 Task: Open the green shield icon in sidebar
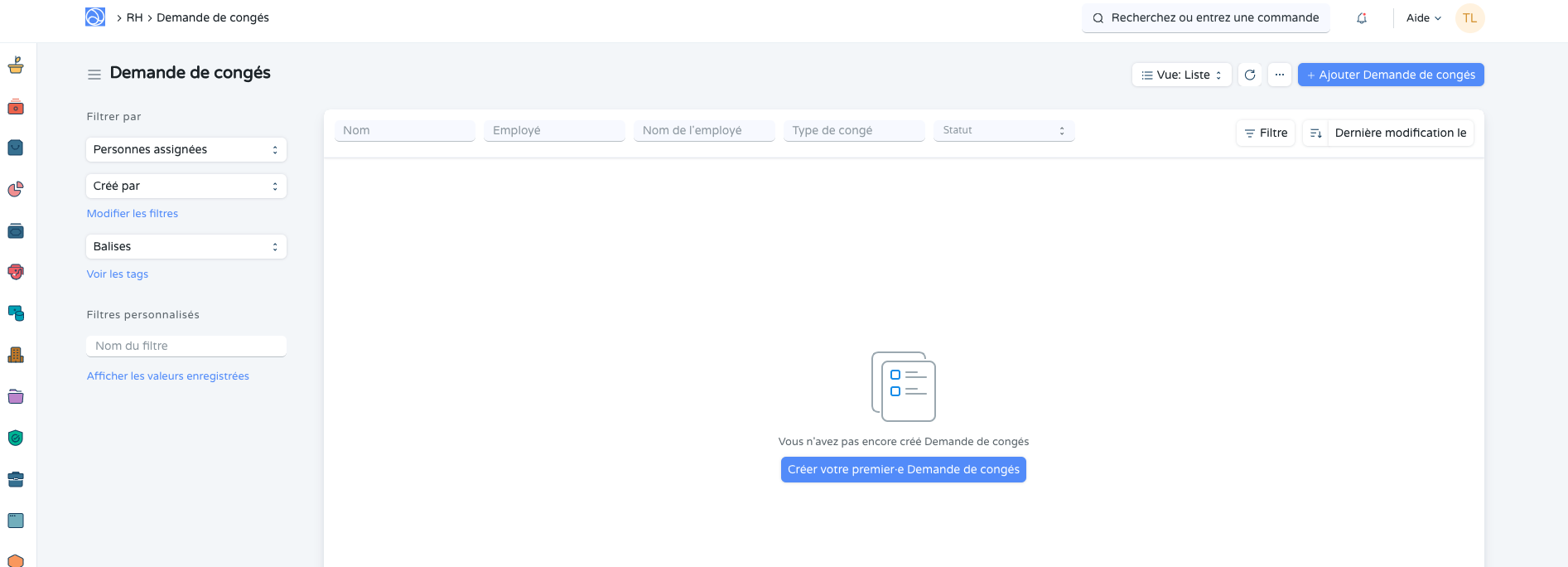point(16,438)
